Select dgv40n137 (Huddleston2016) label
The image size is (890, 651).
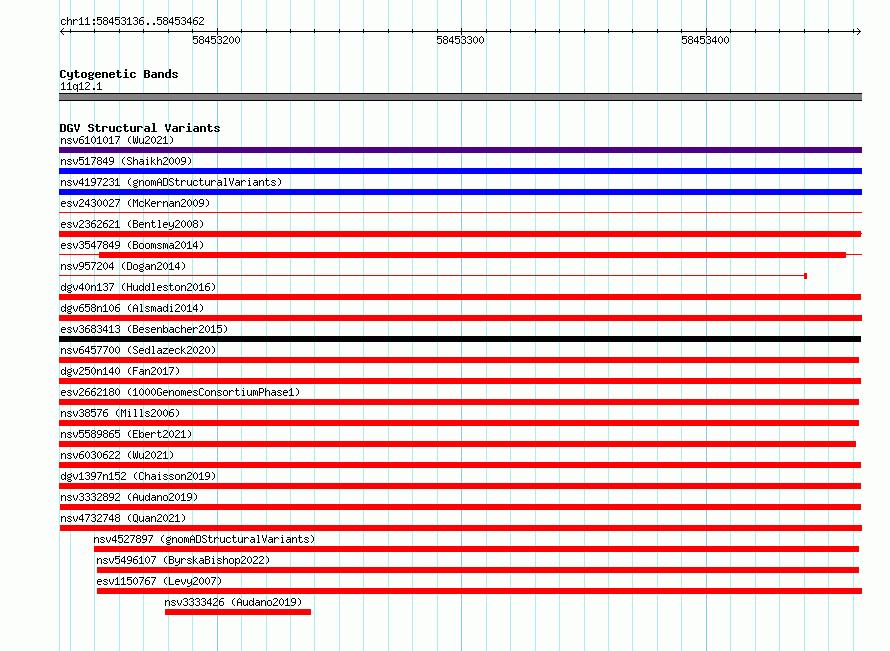coord(138,287)
